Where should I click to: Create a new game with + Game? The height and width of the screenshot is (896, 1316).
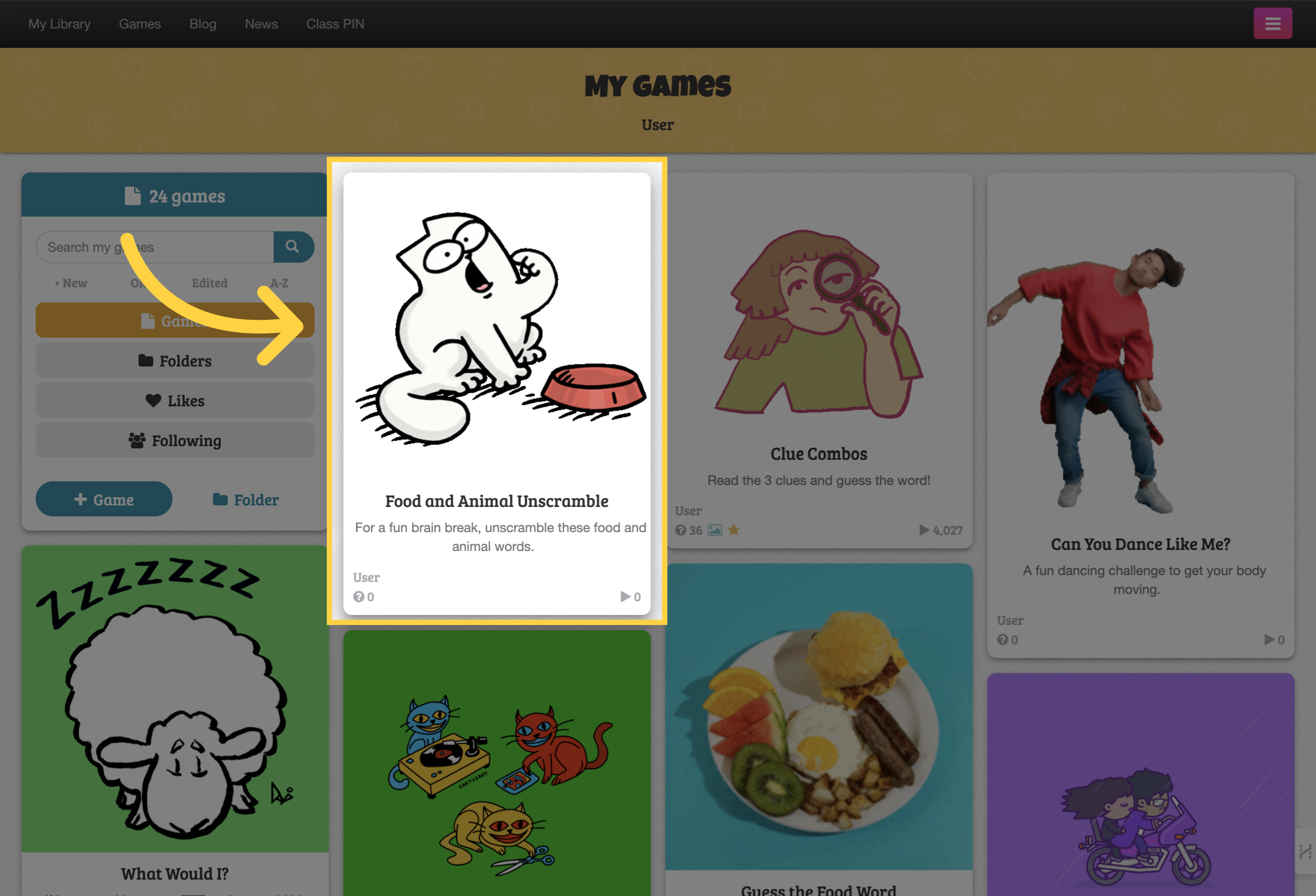[x=104, y=499]
